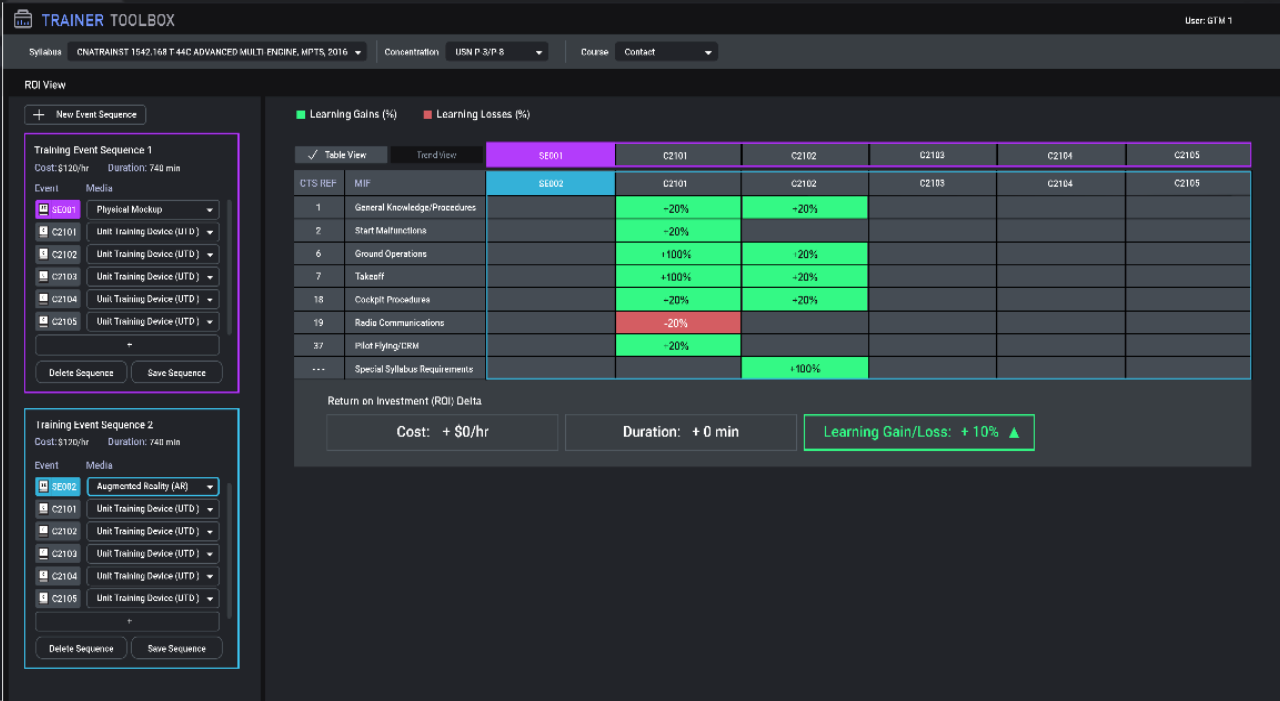Switch to Trend View
Image resolution: width=1280 pixels, height=701 pixels.
[x=436, y=155]
